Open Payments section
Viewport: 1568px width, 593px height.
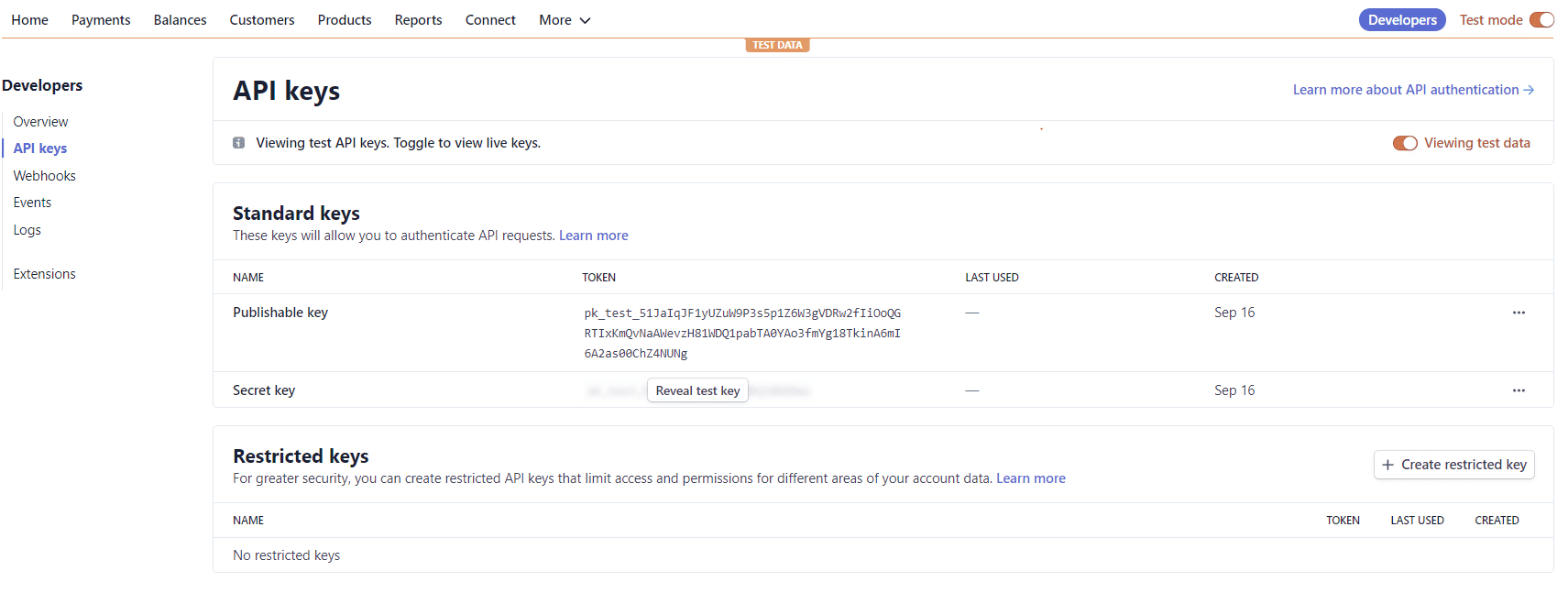(101, 20)
